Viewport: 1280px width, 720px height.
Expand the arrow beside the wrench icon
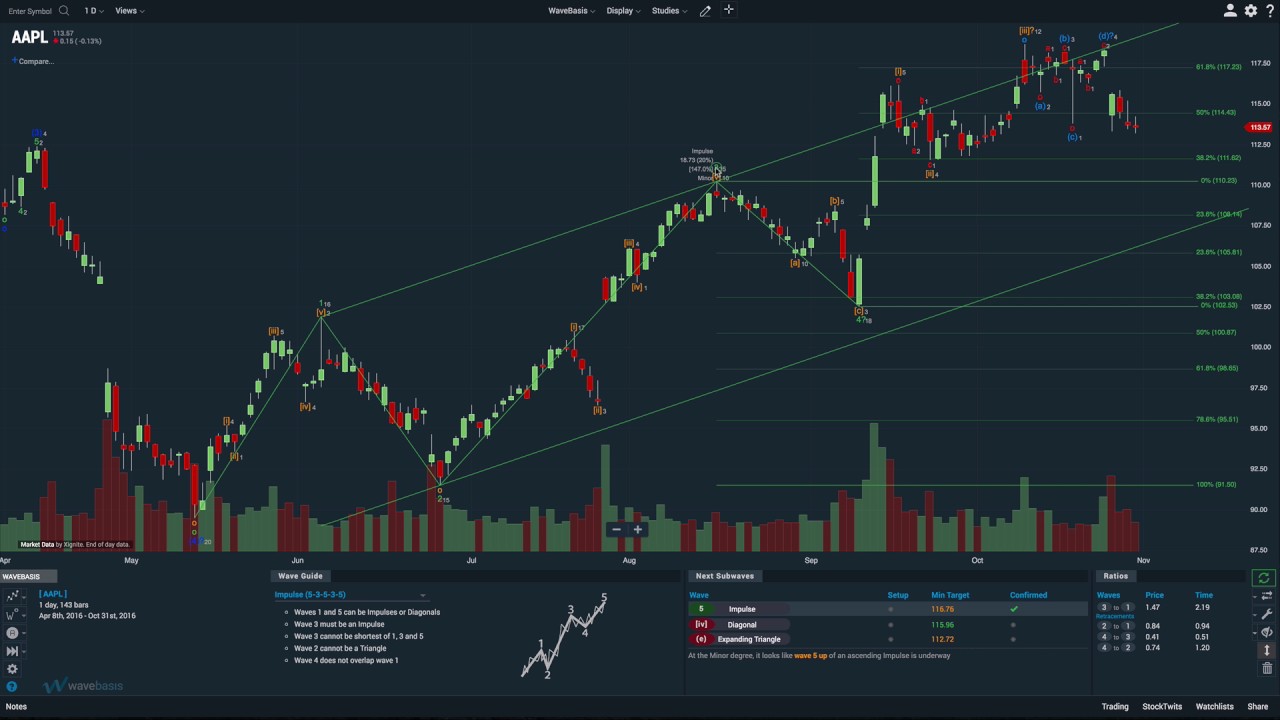(1256, 614)
